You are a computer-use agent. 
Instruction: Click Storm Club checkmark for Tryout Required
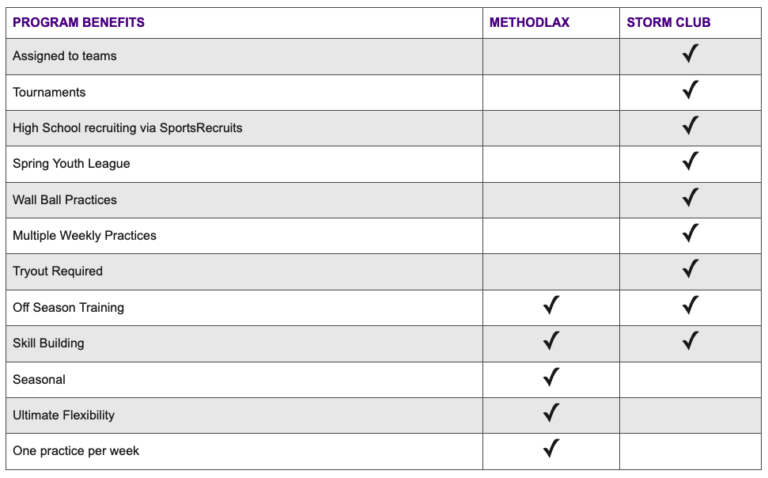pyautogui.click(x=689, y=270)
